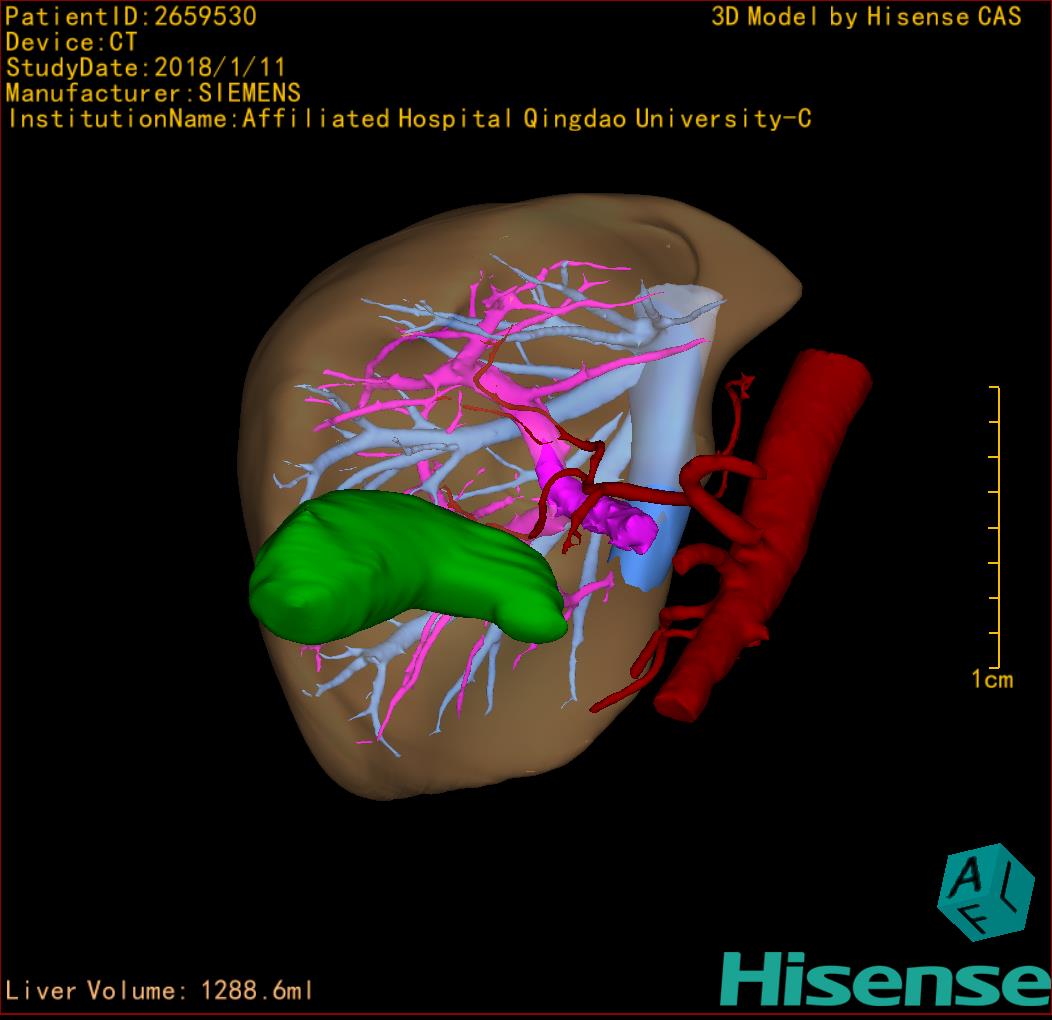1052x1020 pixels.
Task: Click the Manufacturer:SIEMENS text
Action: tap(153, 93)
